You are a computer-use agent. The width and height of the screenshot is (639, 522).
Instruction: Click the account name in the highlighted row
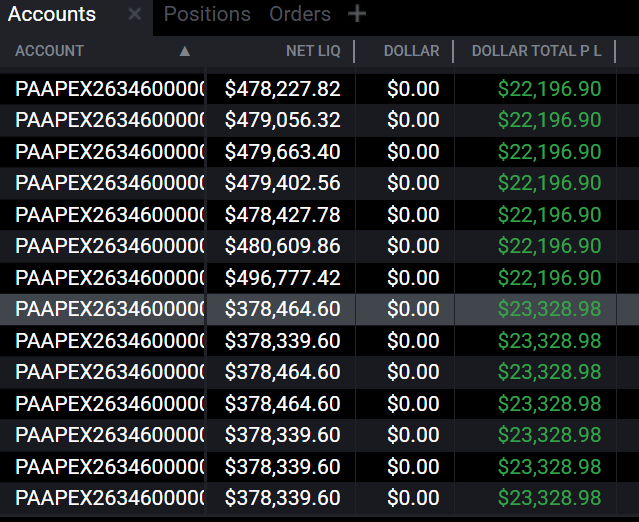pos(110,309)
